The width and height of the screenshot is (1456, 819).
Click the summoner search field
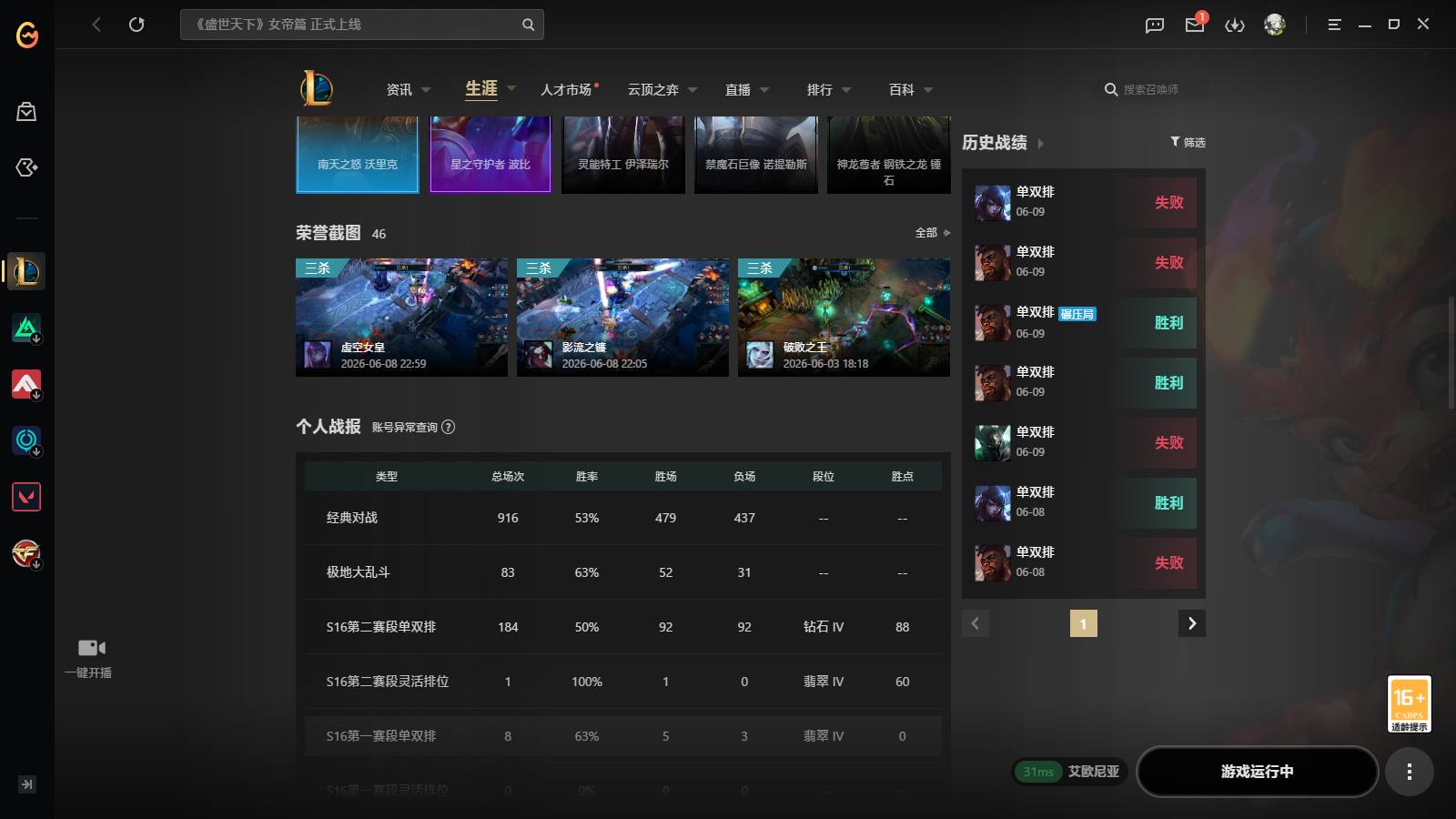pos(1150,89)
